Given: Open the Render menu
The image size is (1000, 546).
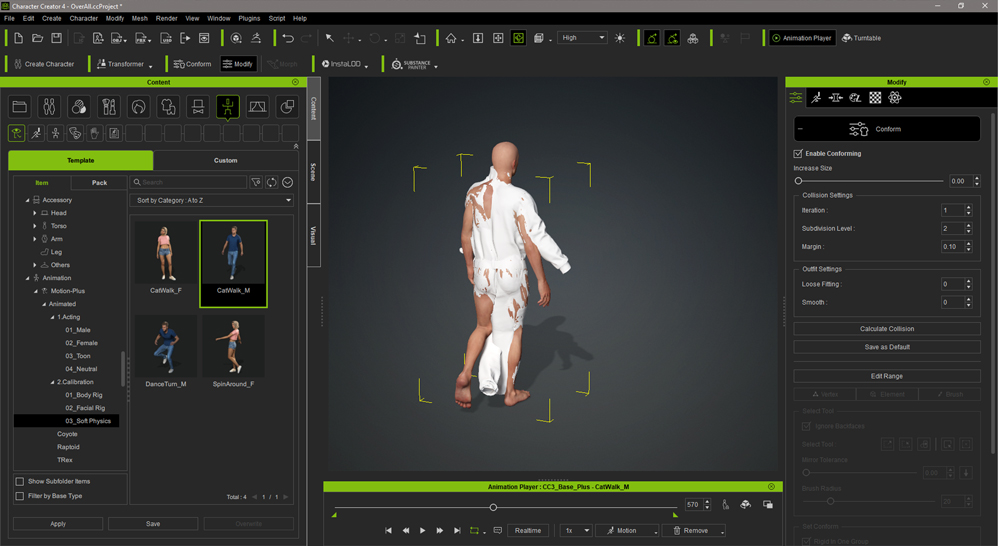Looking at the screenshot, I should [x=166, y=18].
